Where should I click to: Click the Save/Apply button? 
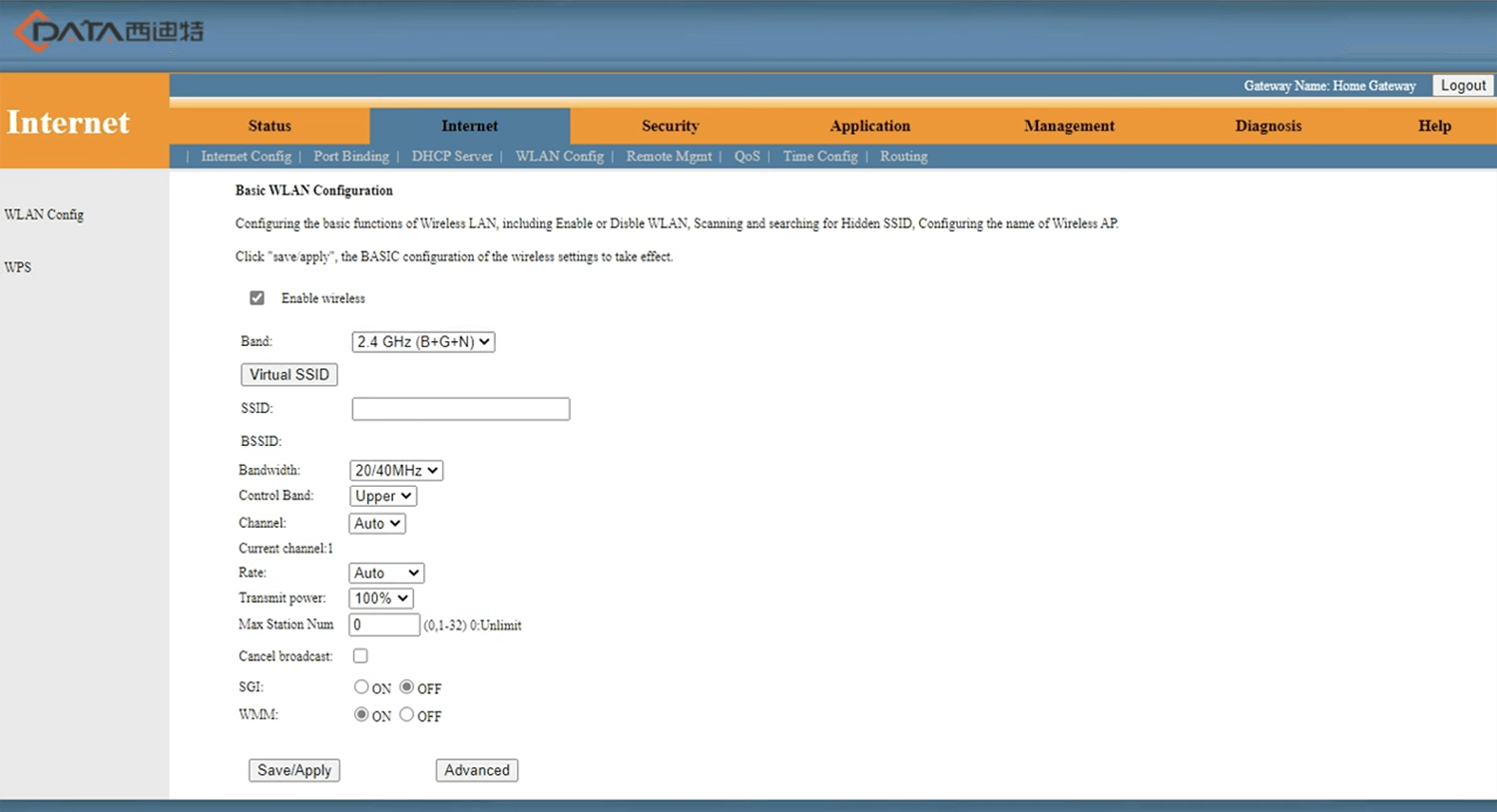click(294, 770)
